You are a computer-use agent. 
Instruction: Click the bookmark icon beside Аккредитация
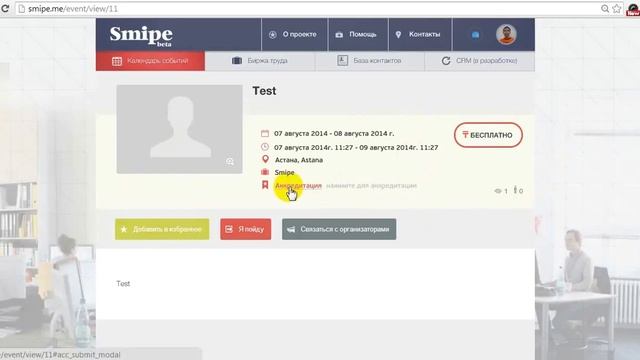click(x=265, y=185)
